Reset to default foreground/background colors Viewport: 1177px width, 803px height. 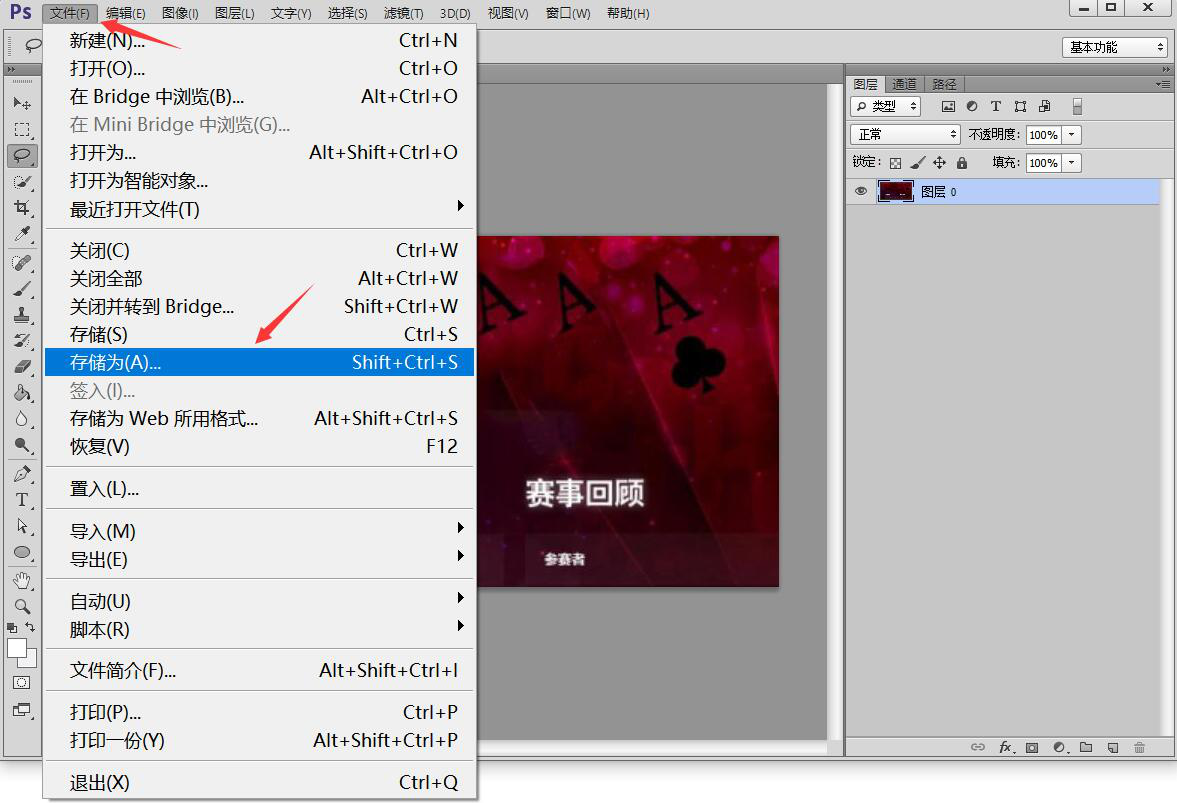pos(11,627)
